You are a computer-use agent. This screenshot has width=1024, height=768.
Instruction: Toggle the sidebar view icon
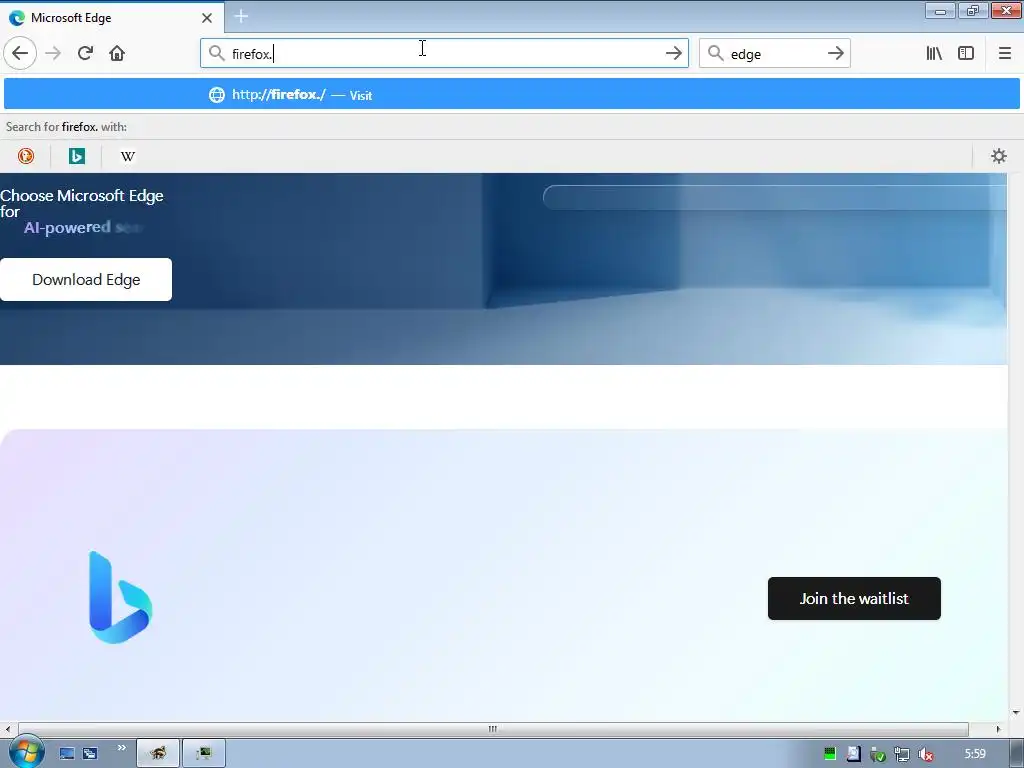[966, 54]
